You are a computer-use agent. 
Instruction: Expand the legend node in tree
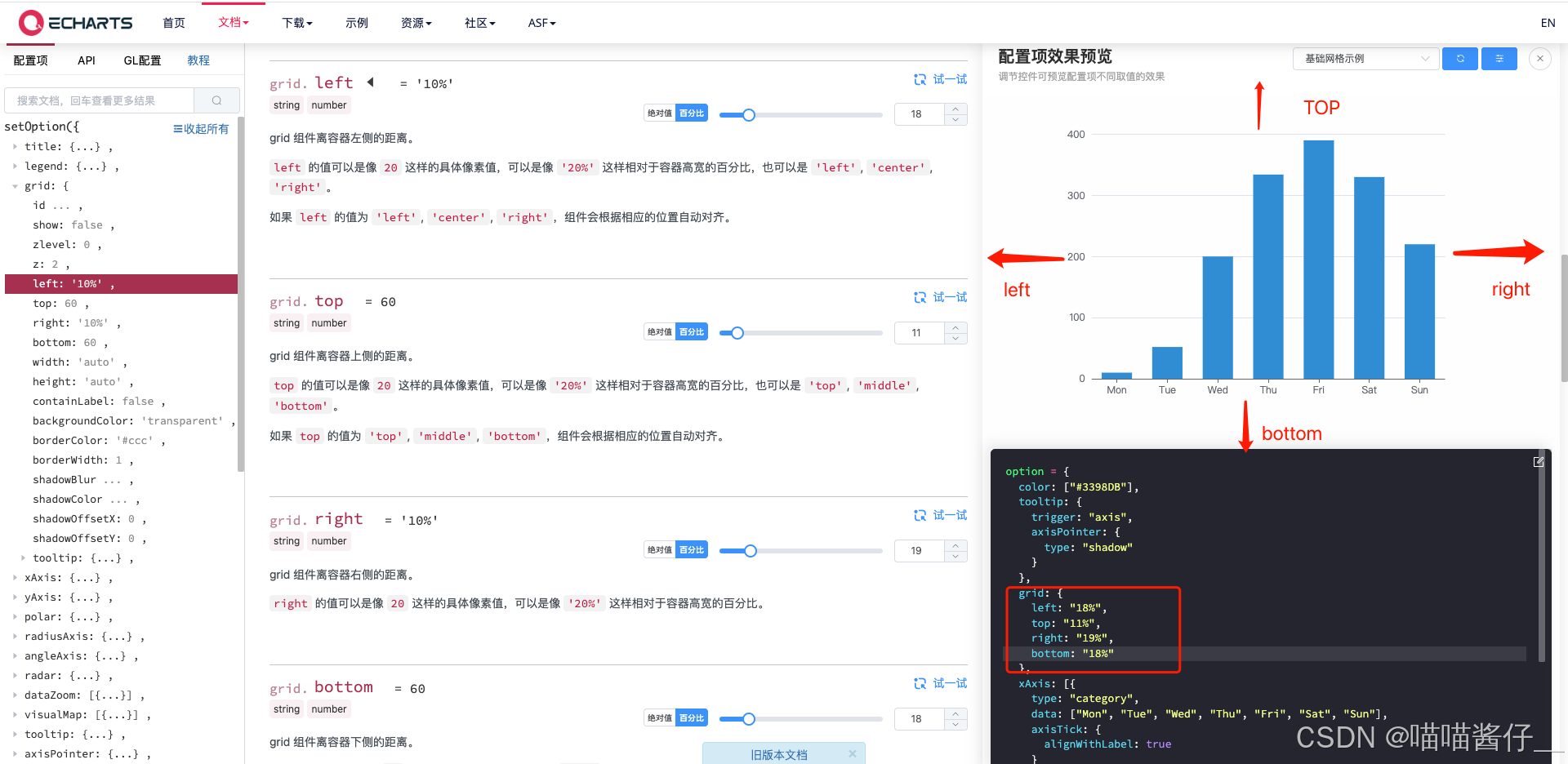click(15, 167)
